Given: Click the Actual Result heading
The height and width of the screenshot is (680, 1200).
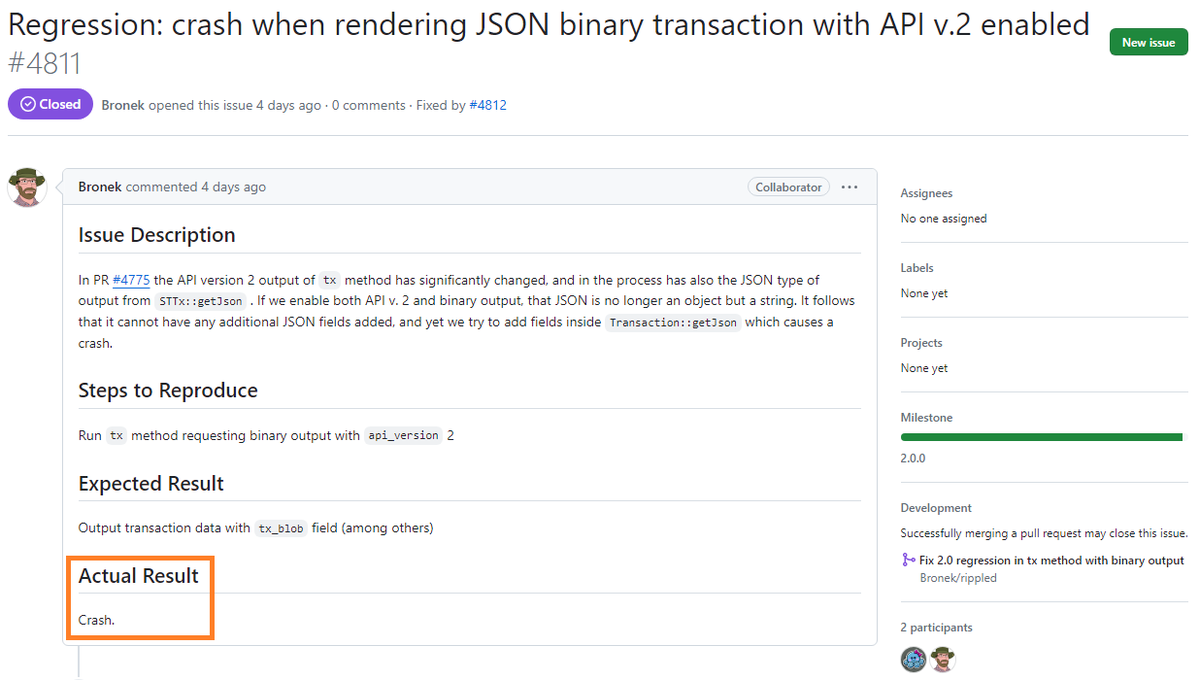Looking at the screenshot, I should [139, 576].
